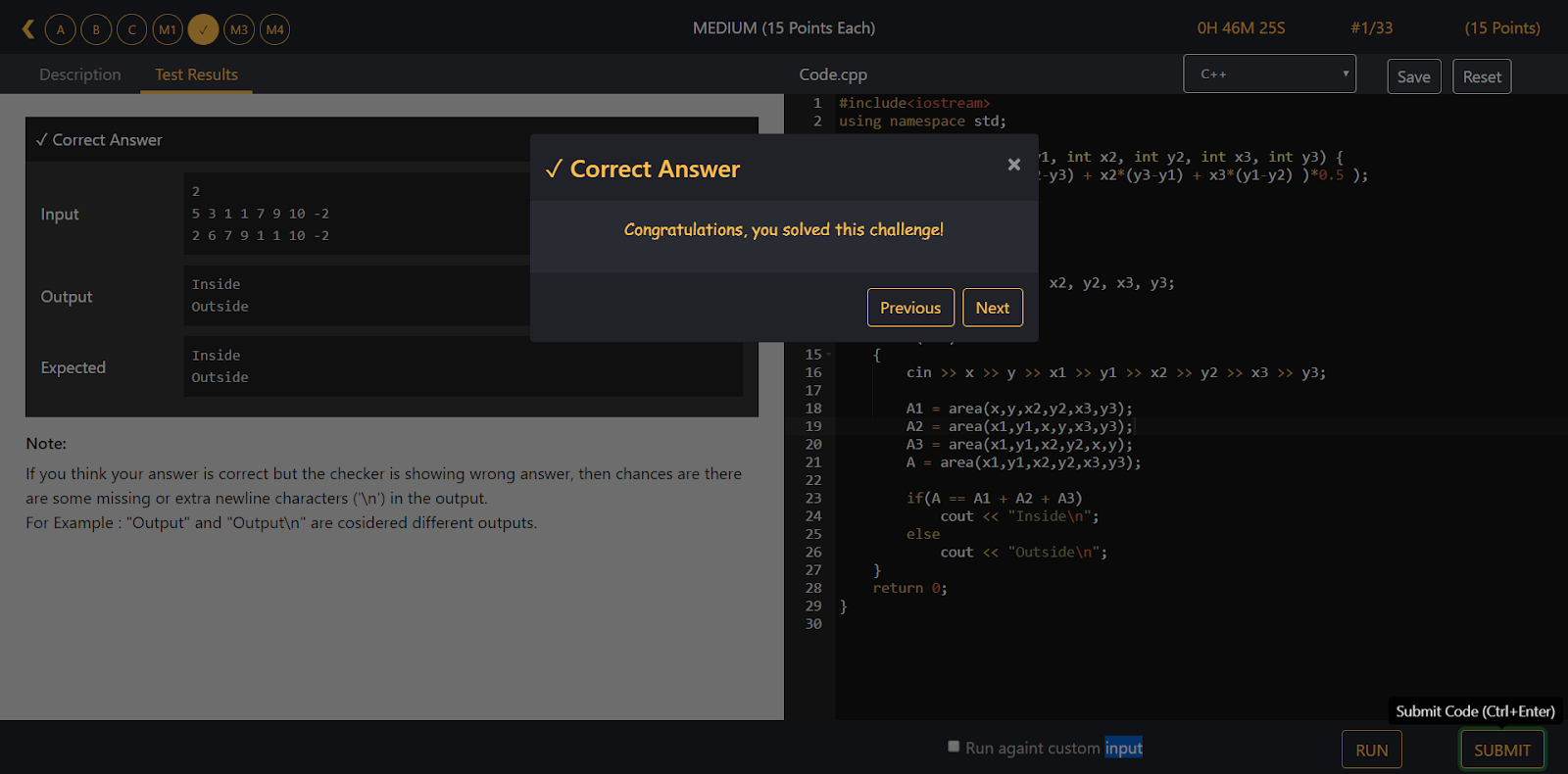Click the rank #1/33 text
The height and width of the screenshot is (774, 1568).
1371,28
